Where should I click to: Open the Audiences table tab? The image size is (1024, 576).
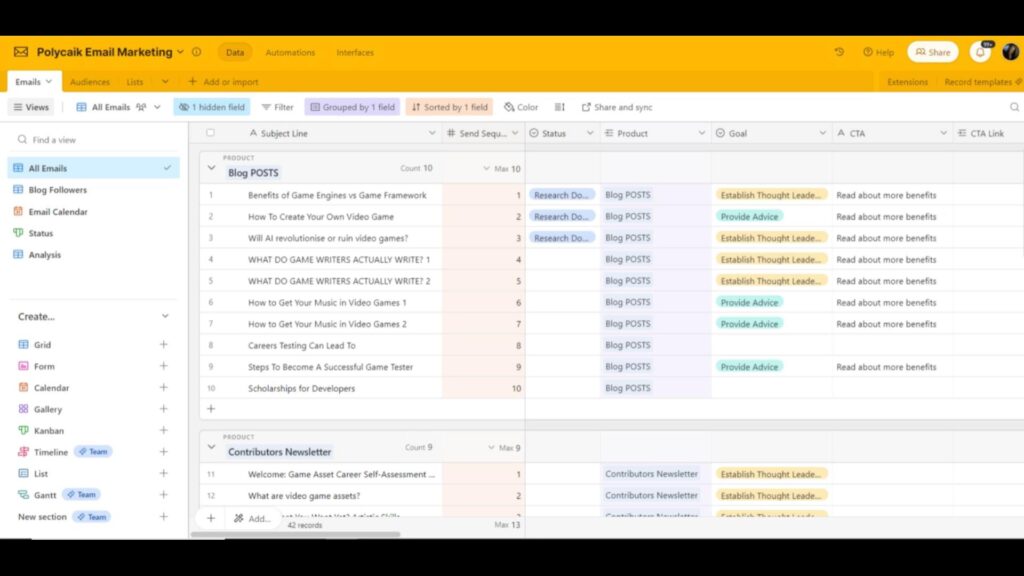[90, 82]
